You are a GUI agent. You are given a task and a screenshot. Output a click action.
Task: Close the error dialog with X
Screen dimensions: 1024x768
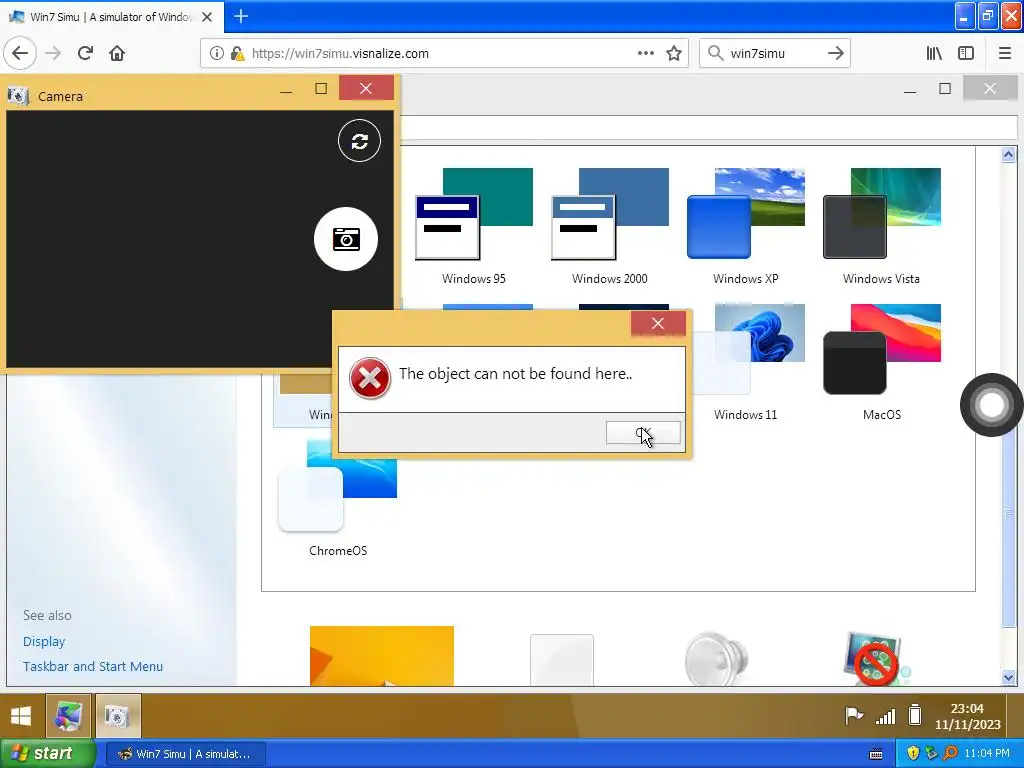pos(658,323)
